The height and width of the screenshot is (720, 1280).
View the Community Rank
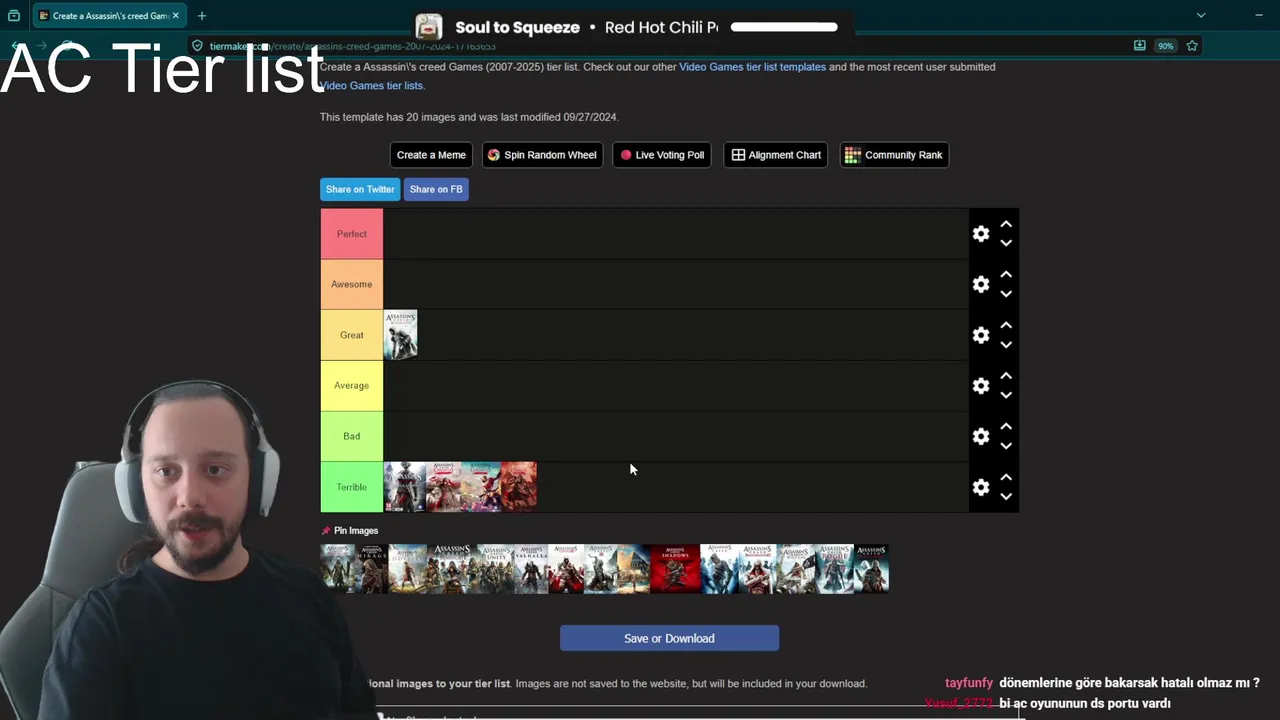[x=894, y=155]
